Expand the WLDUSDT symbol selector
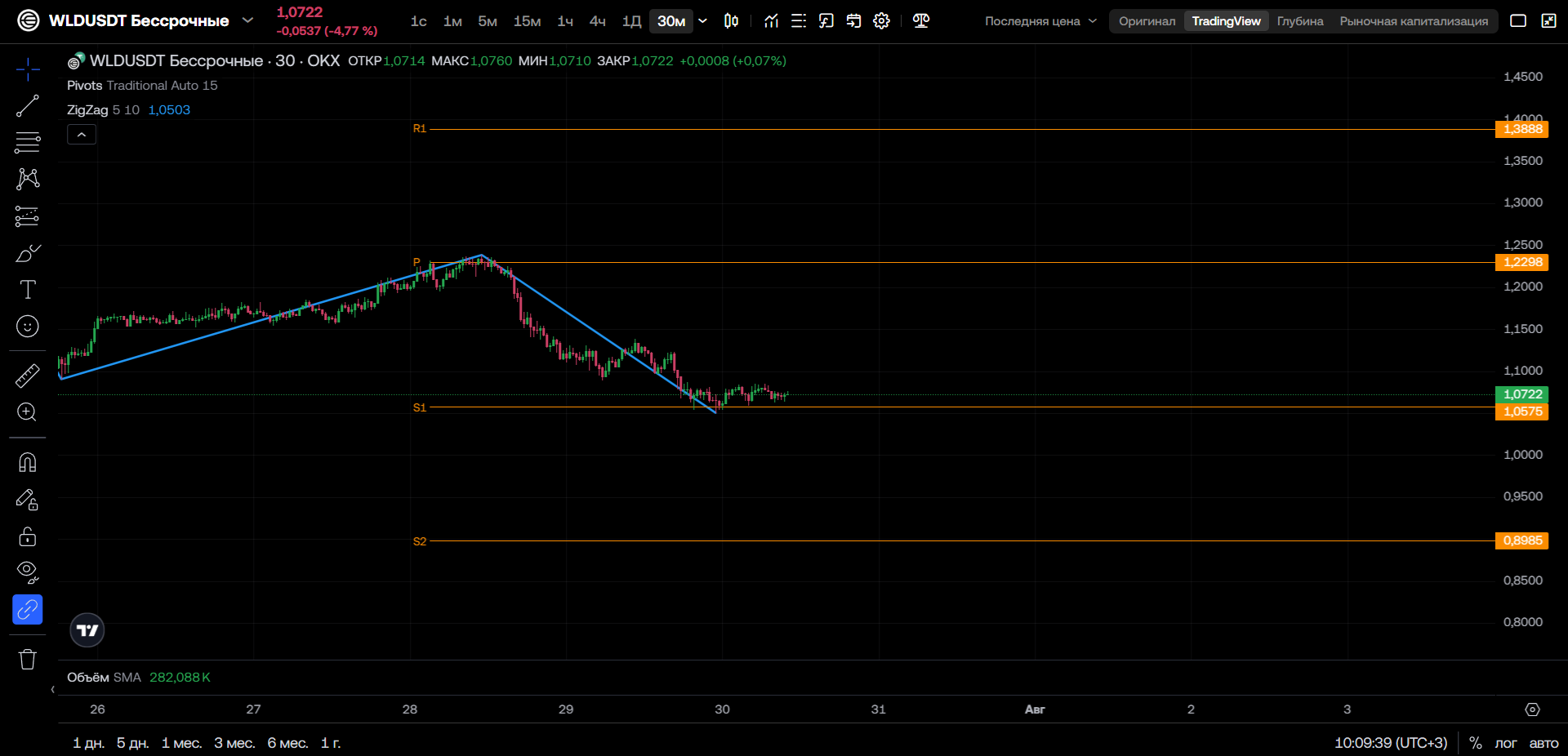This screenshot has width=1568, height=756. point(247,20)
